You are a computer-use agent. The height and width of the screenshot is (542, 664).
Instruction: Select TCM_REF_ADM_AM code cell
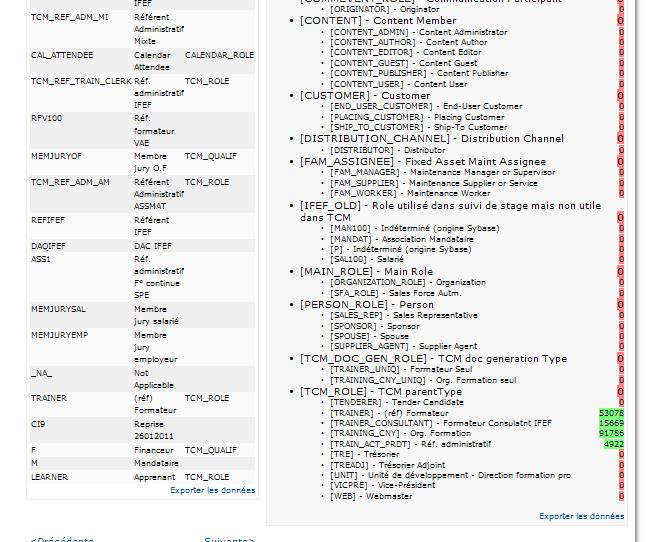click(x=70, y=183)
